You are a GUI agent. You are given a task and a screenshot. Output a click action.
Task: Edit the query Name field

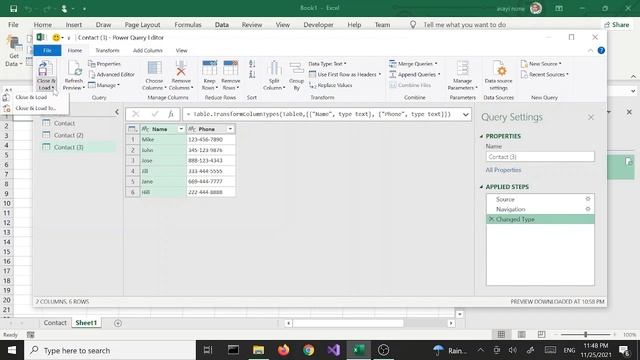click(x=540, y=157)
